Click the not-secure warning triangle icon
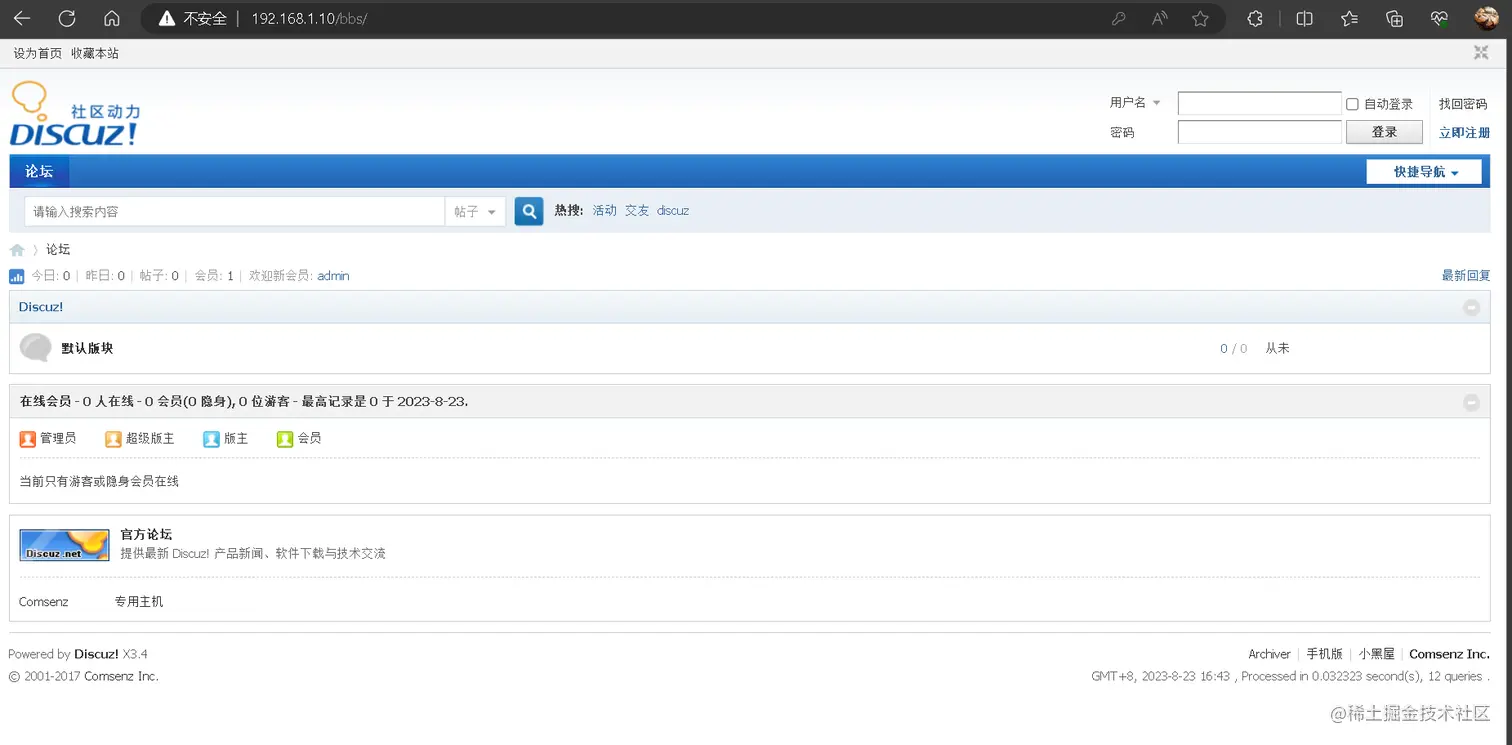Image resolution: width=1512 pixels, height=745 pixels. click(x=167, y=19)
